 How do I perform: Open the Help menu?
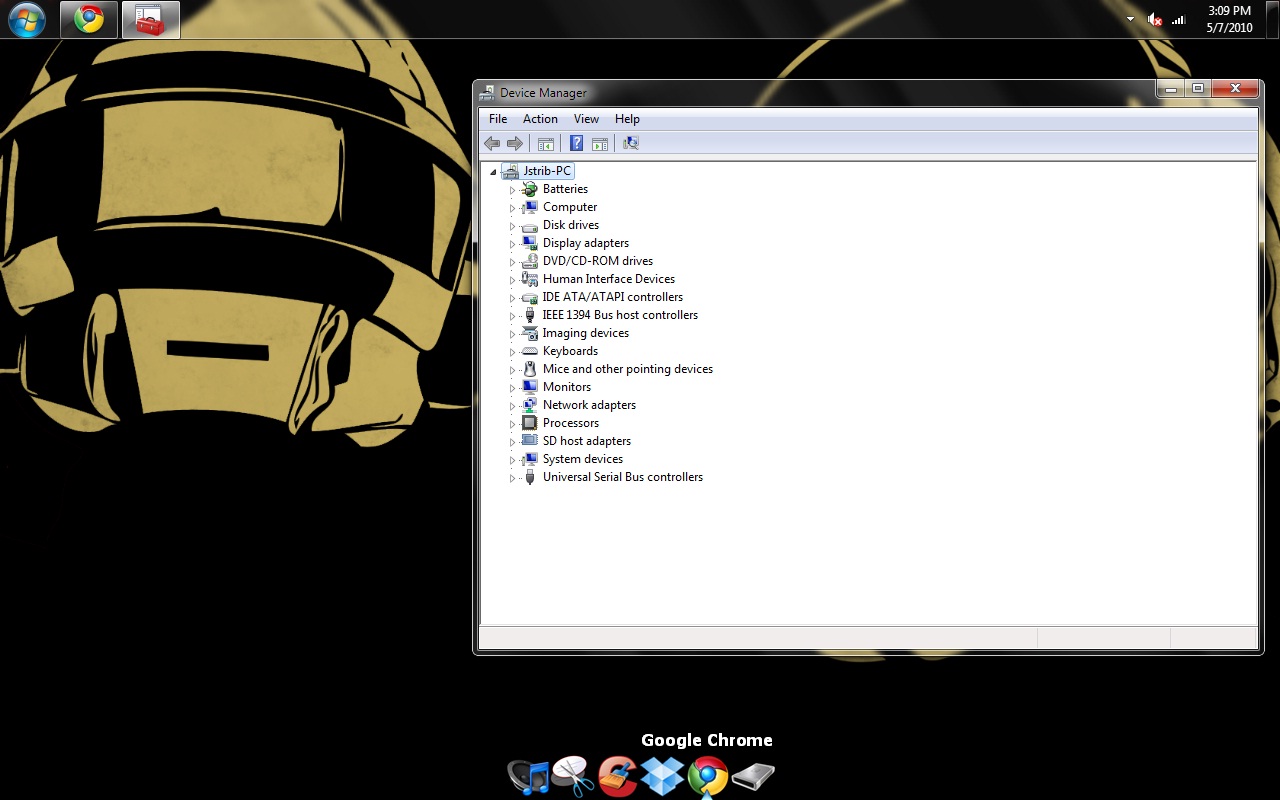coord(627,119)
